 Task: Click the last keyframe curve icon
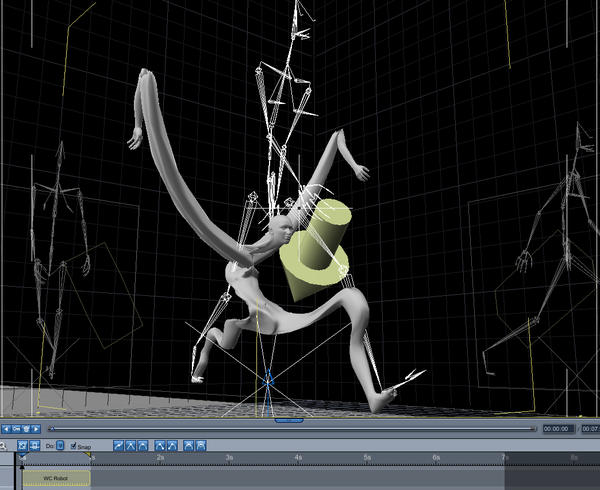pyautogui.click(x=201, y=446)
